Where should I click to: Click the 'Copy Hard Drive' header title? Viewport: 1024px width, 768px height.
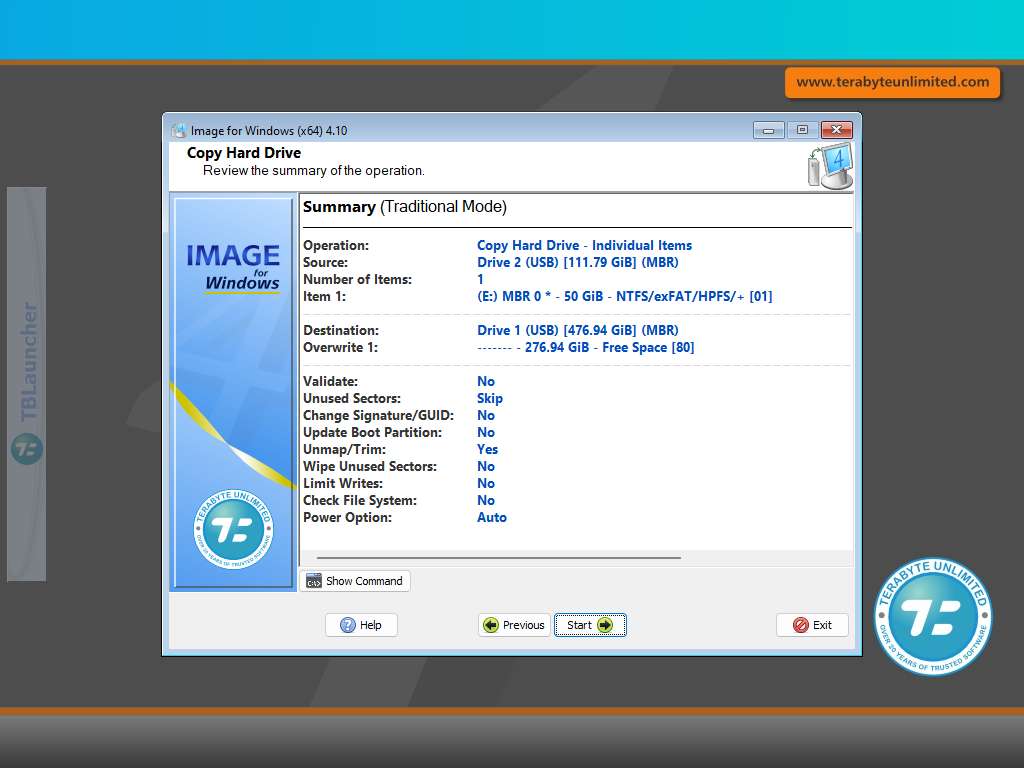244,153
